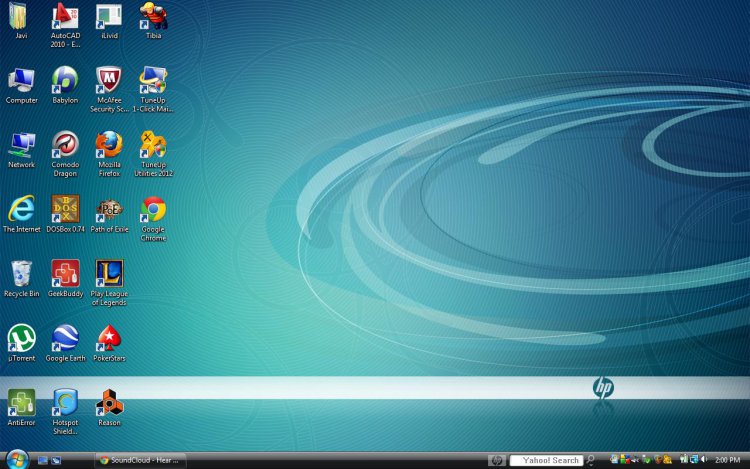Open the iLivid desktop shortcut
The width and height of the screenshot is (750, 469).
pos(109,21)
